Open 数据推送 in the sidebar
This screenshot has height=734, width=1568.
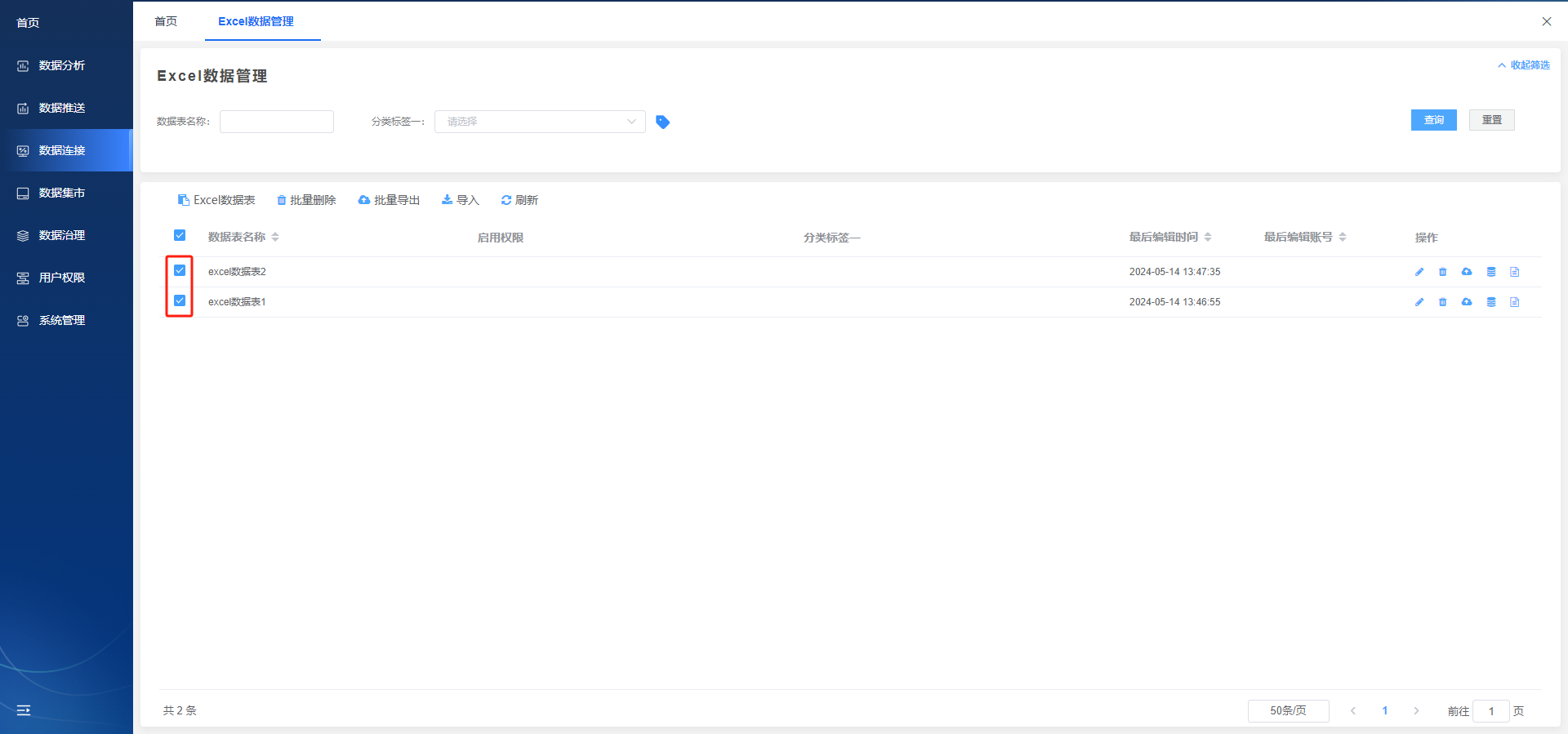click(x=66, y=108)
